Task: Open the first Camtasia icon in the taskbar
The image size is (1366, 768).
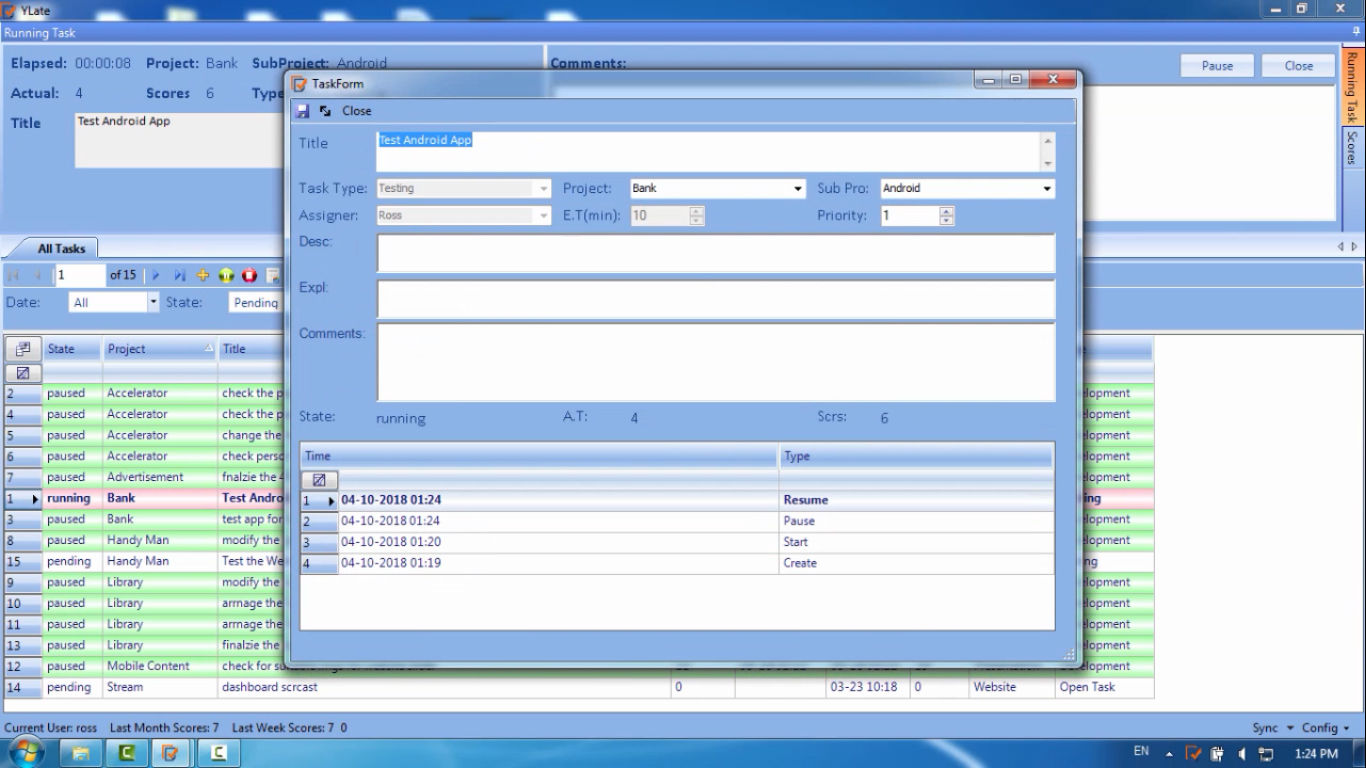Action: click(x=127, y=752)
